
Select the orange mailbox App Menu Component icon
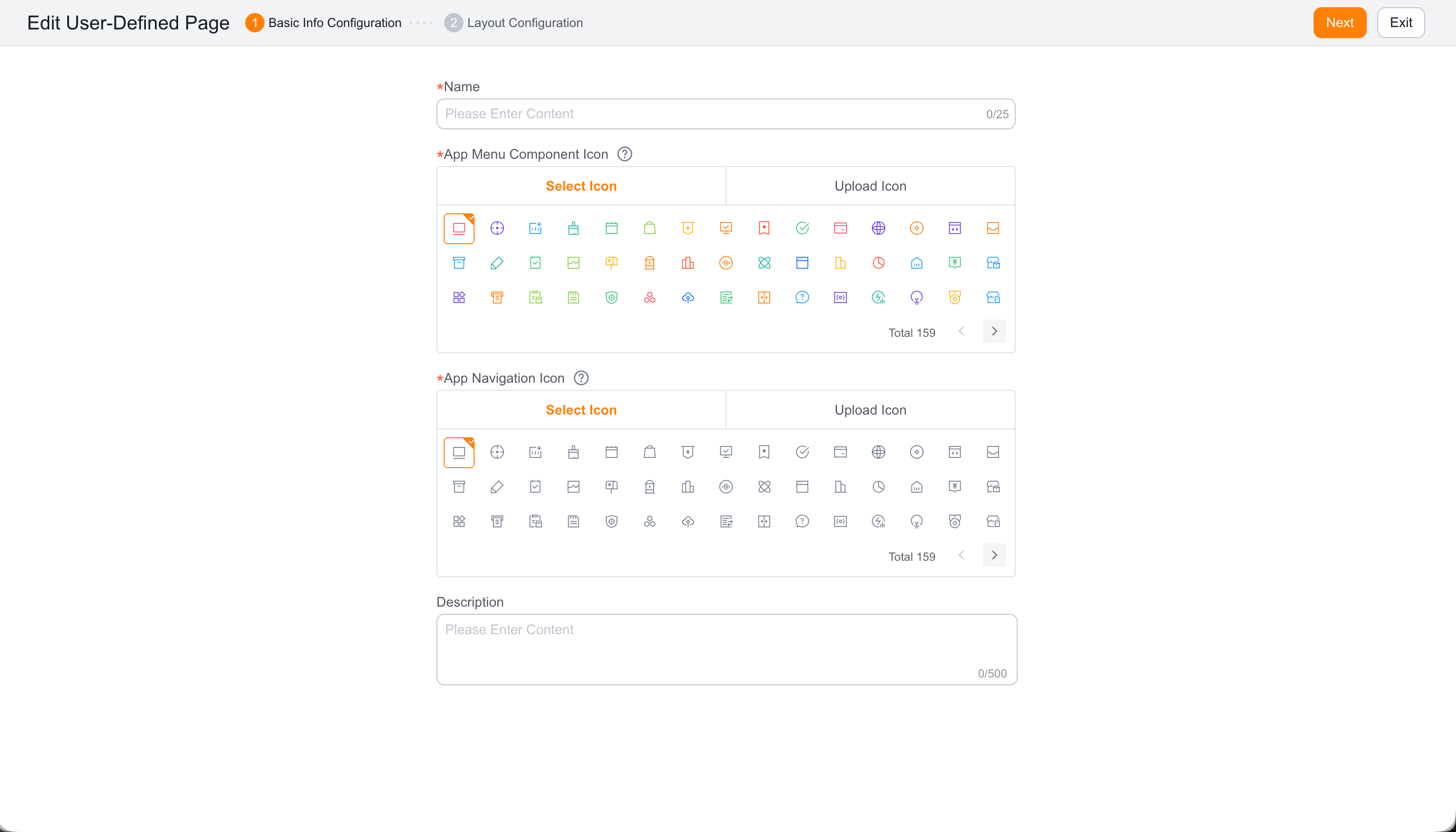click(612, 263)
